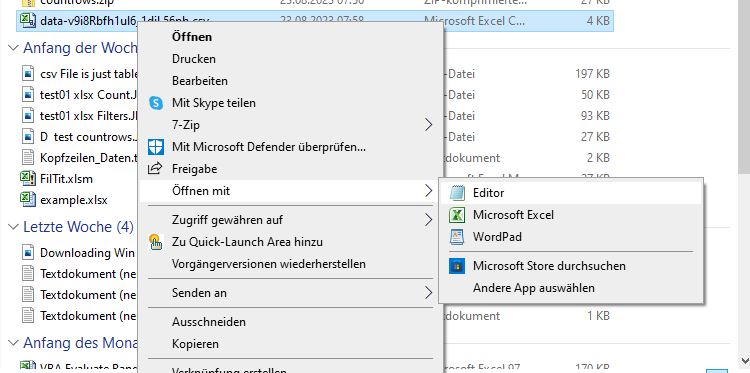Expand the 7-Zip submenu arrow

tap(429, 125)
